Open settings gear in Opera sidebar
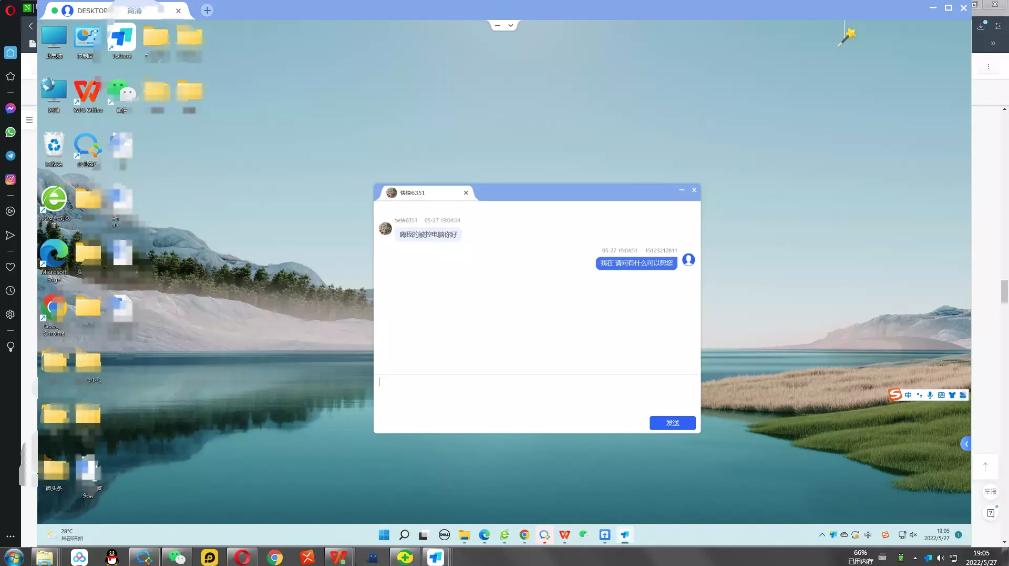 [x=11, y=314]
